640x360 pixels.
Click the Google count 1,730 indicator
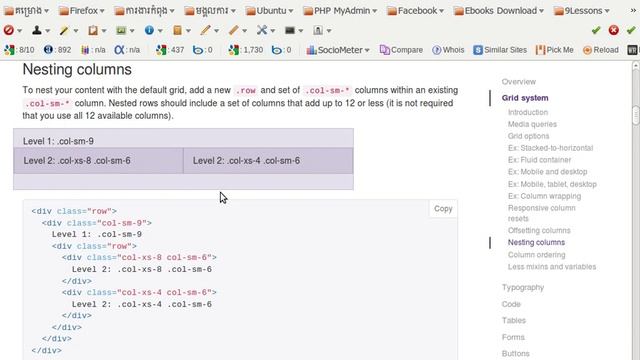point(246,50)
